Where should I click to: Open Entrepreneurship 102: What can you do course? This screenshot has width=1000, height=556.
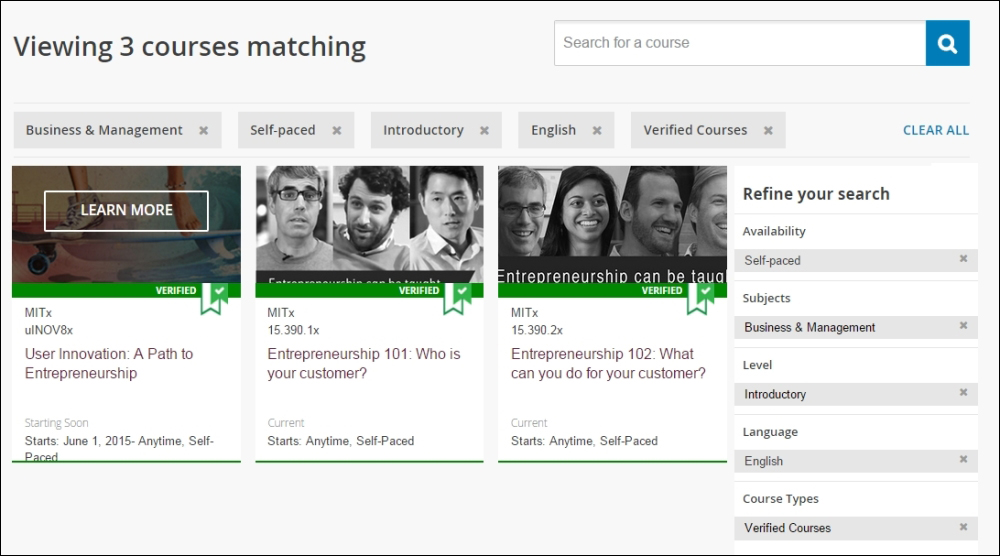(608, 363)
